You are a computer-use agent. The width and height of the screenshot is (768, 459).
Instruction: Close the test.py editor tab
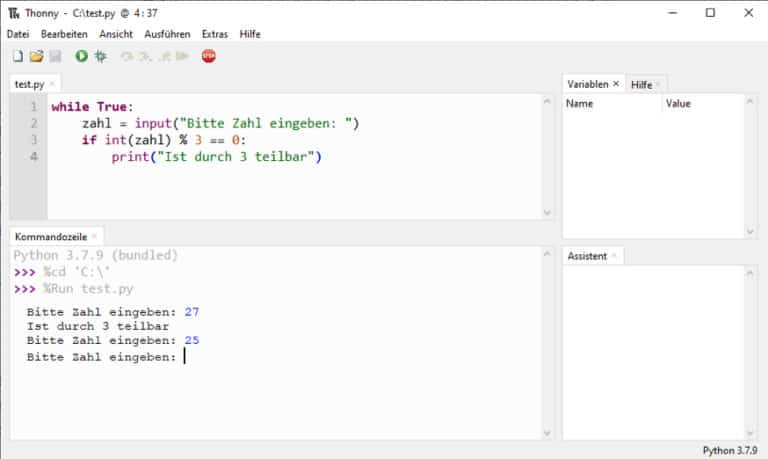52,85
